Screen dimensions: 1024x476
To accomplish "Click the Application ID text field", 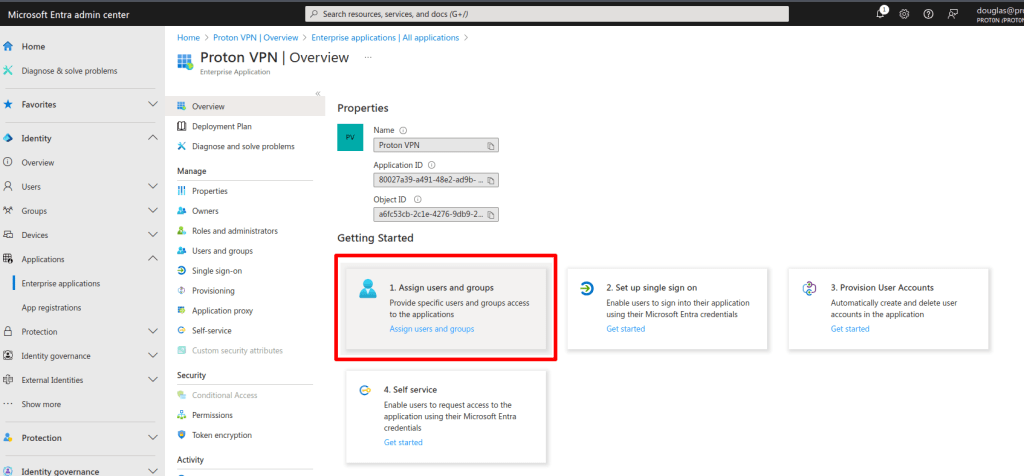I will coord(436,180).
